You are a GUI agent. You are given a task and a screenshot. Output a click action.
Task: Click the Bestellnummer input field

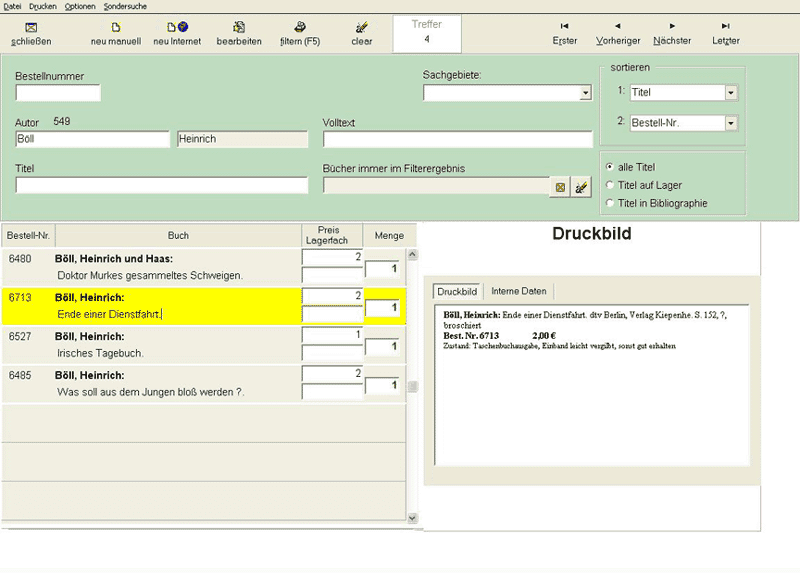point(58,93)
